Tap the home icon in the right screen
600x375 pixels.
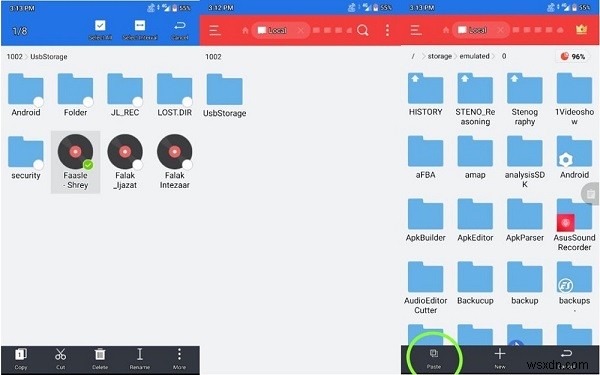(445, 30)
